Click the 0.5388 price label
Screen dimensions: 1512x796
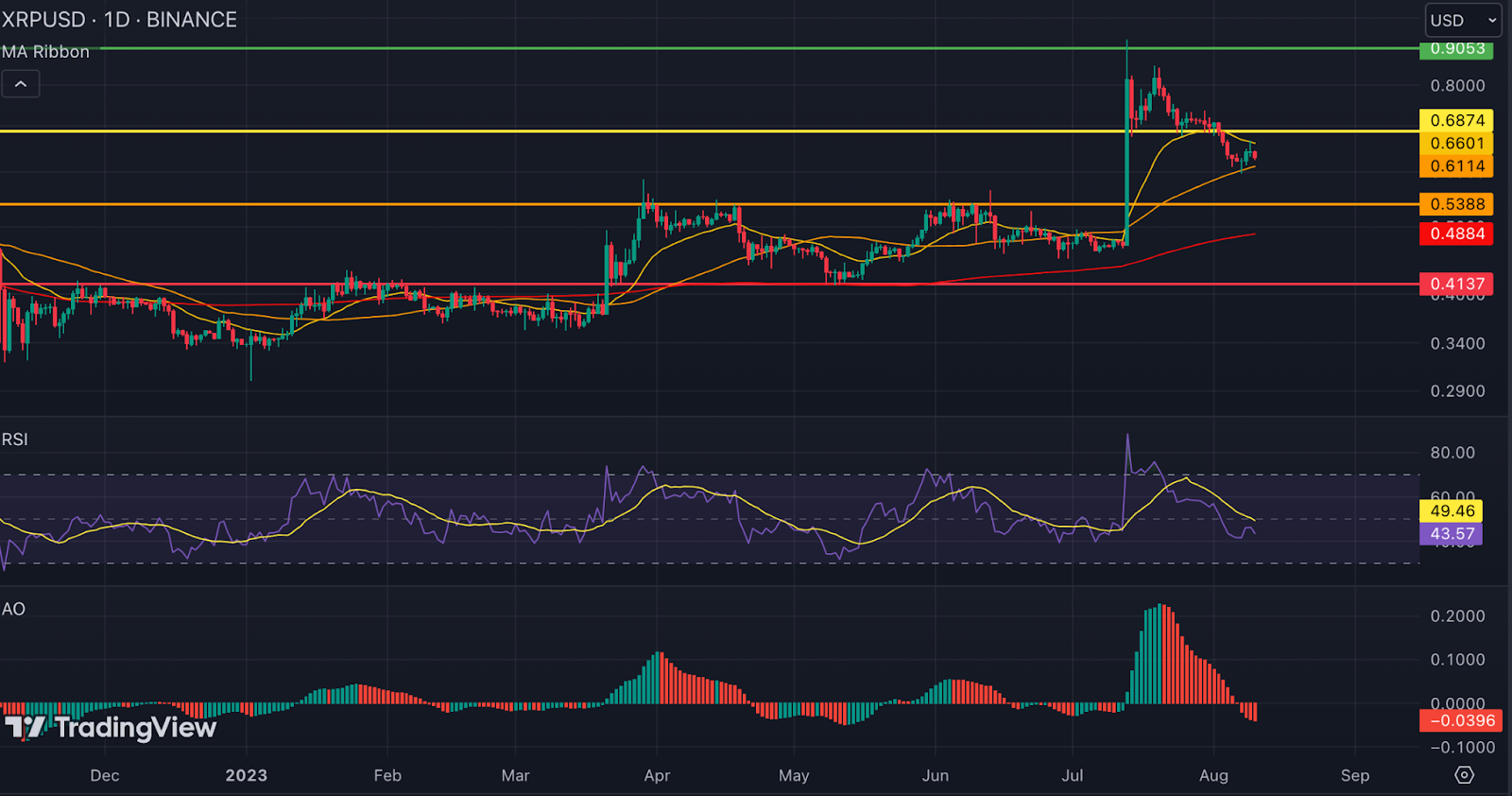[x=1456, y=204]
